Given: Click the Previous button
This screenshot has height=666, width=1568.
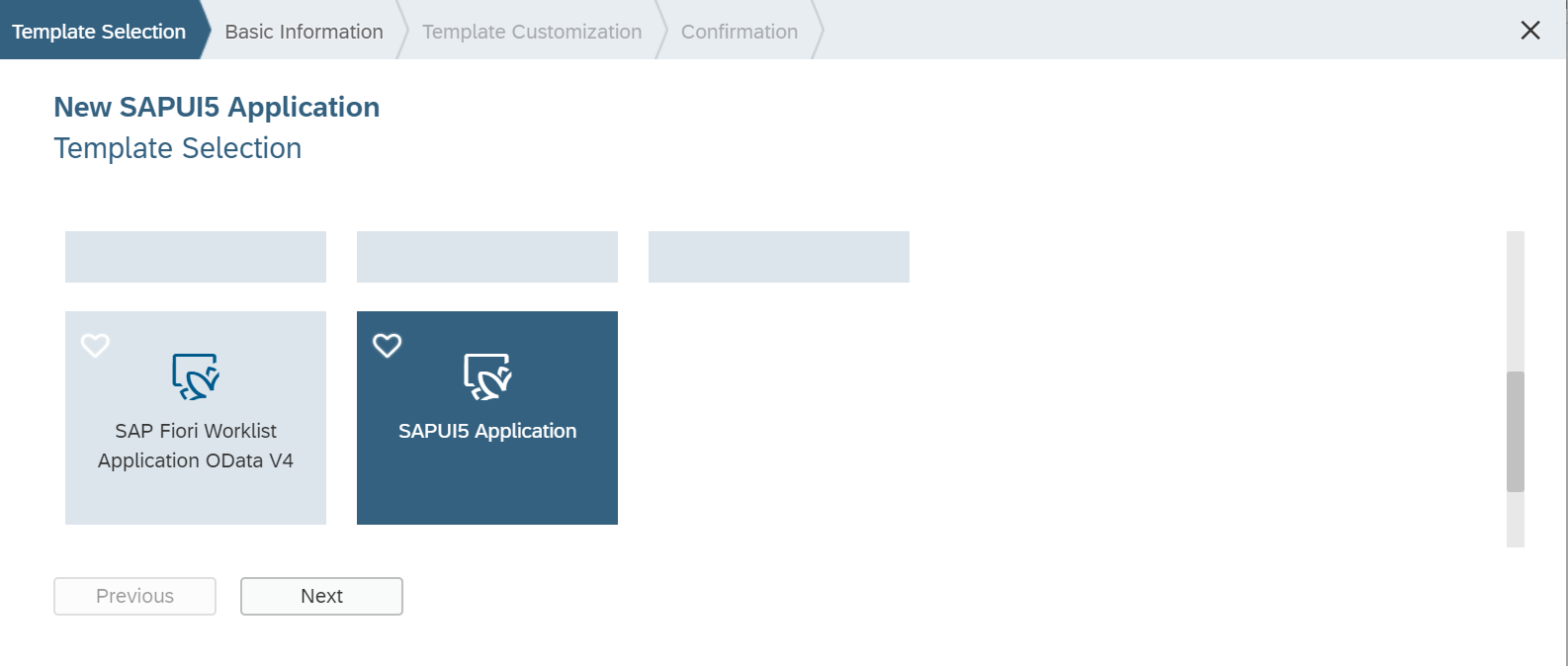Looking at the screenshot, I should coord(134,596).
